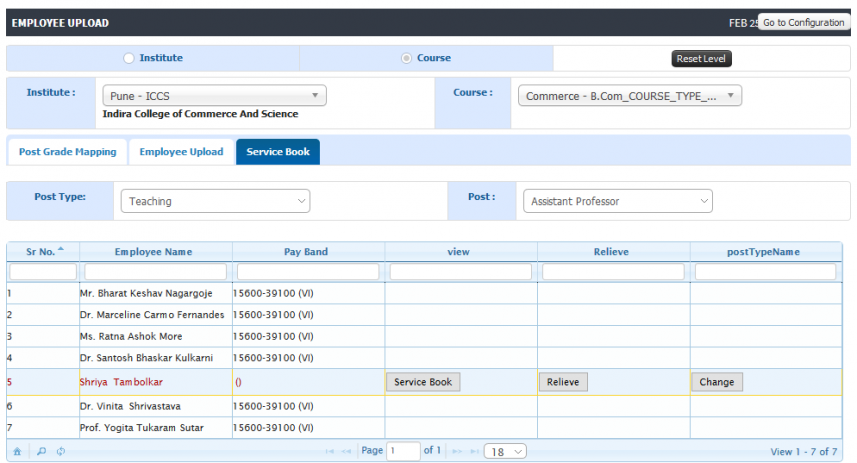This screenshot has width=857, height=463.
Task: Jump to last page arrow icon
Action: pyautogui.click(x=474, y=452)
